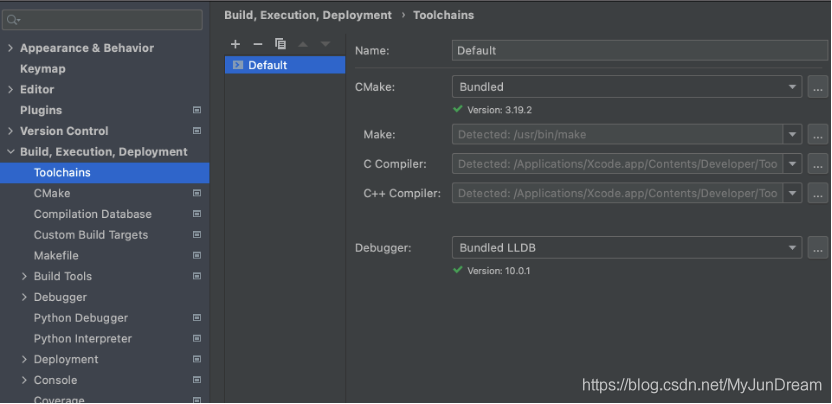Select Keymap in the settings sidebar
The width and height of the screenshot is (832, 404).
pos(42,69)
